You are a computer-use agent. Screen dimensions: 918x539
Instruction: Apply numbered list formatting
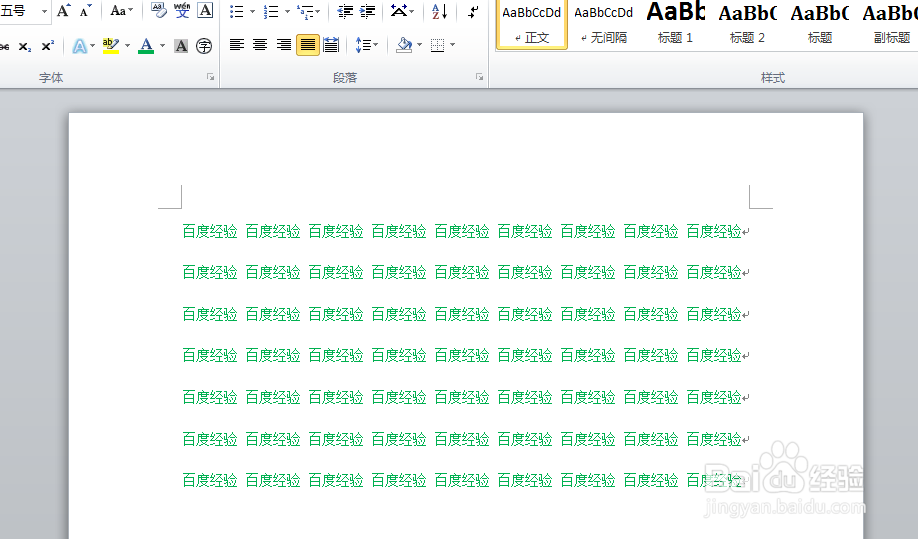click(271, 11)
